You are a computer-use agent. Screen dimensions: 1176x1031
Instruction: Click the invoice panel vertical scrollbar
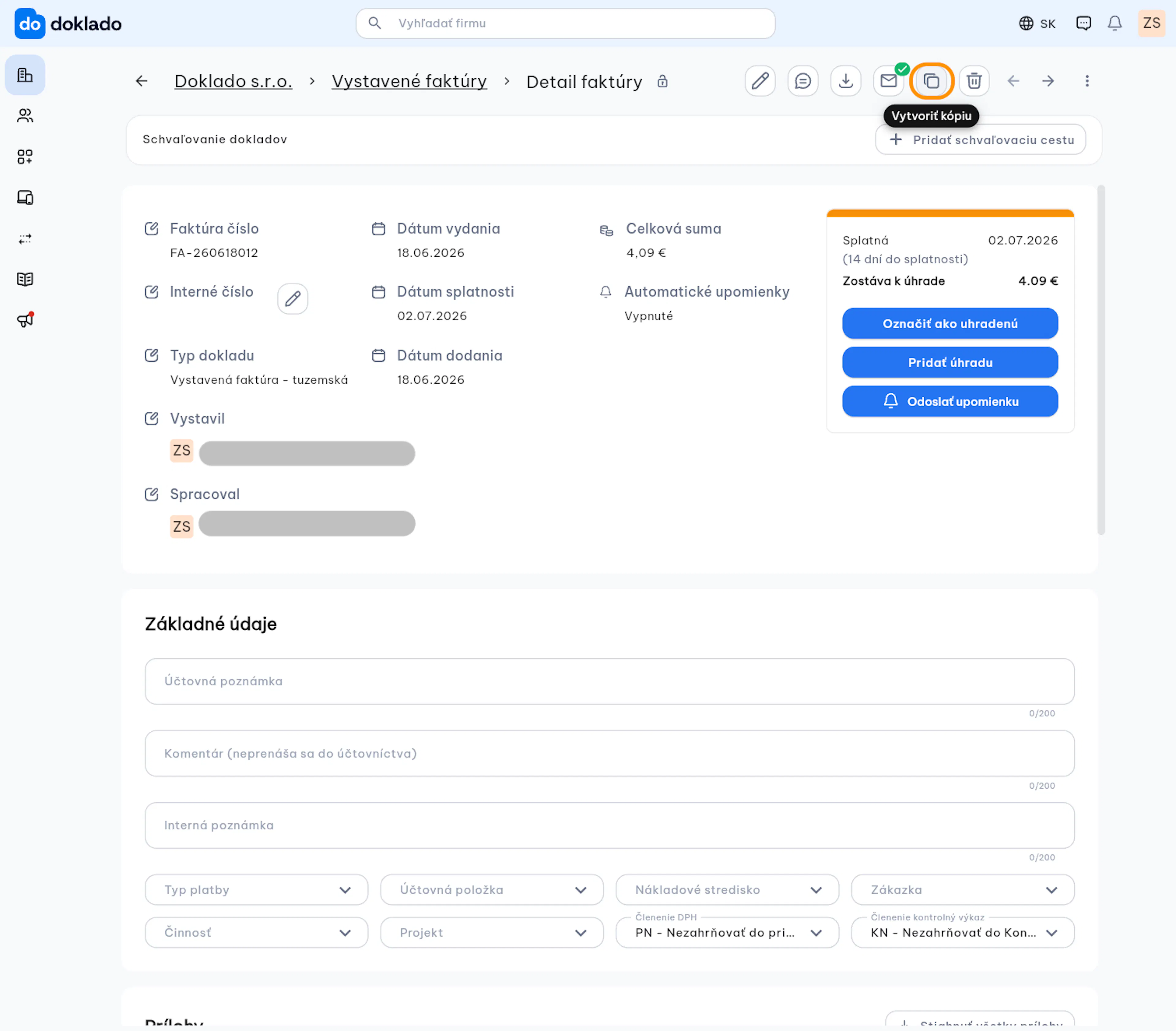click(x=1101, y=360)
